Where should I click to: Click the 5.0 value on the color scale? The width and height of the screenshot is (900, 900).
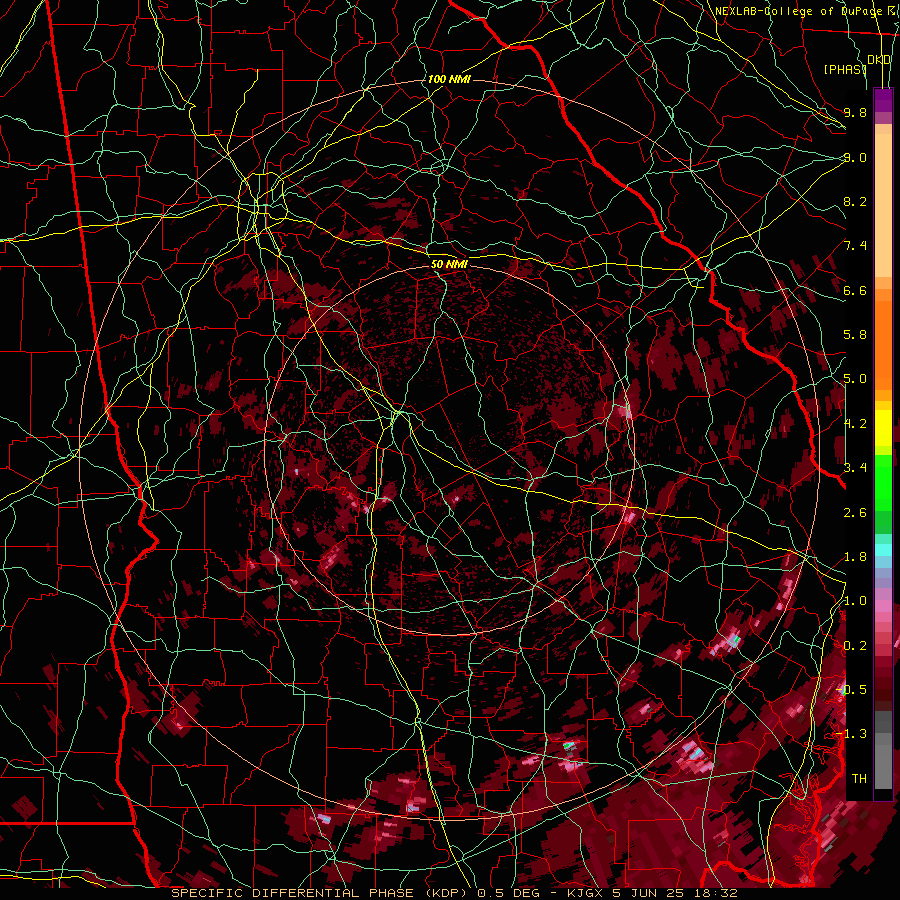855,379
